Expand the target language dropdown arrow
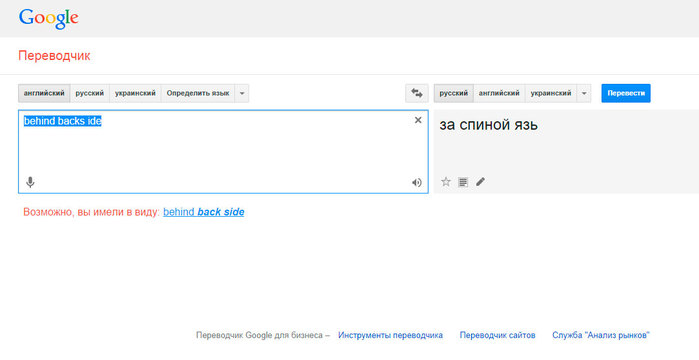 [584, 94]
